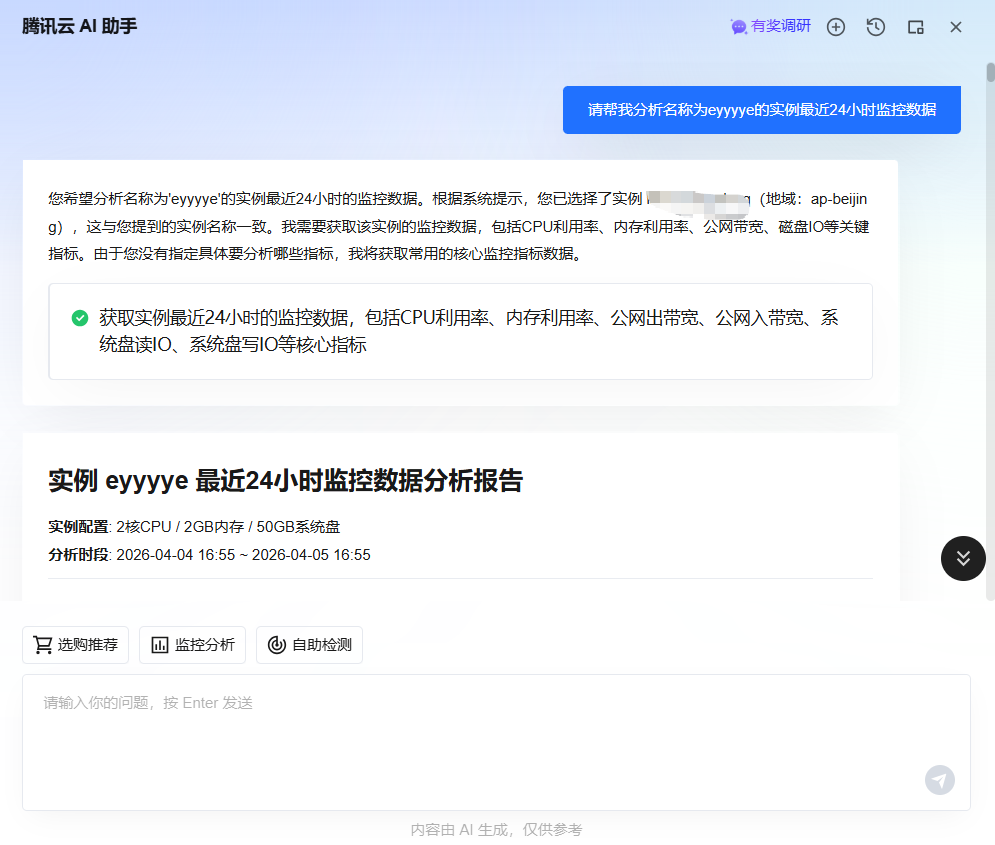Close the AI assistant panel

pyautogui.click(x=956, y=27)
